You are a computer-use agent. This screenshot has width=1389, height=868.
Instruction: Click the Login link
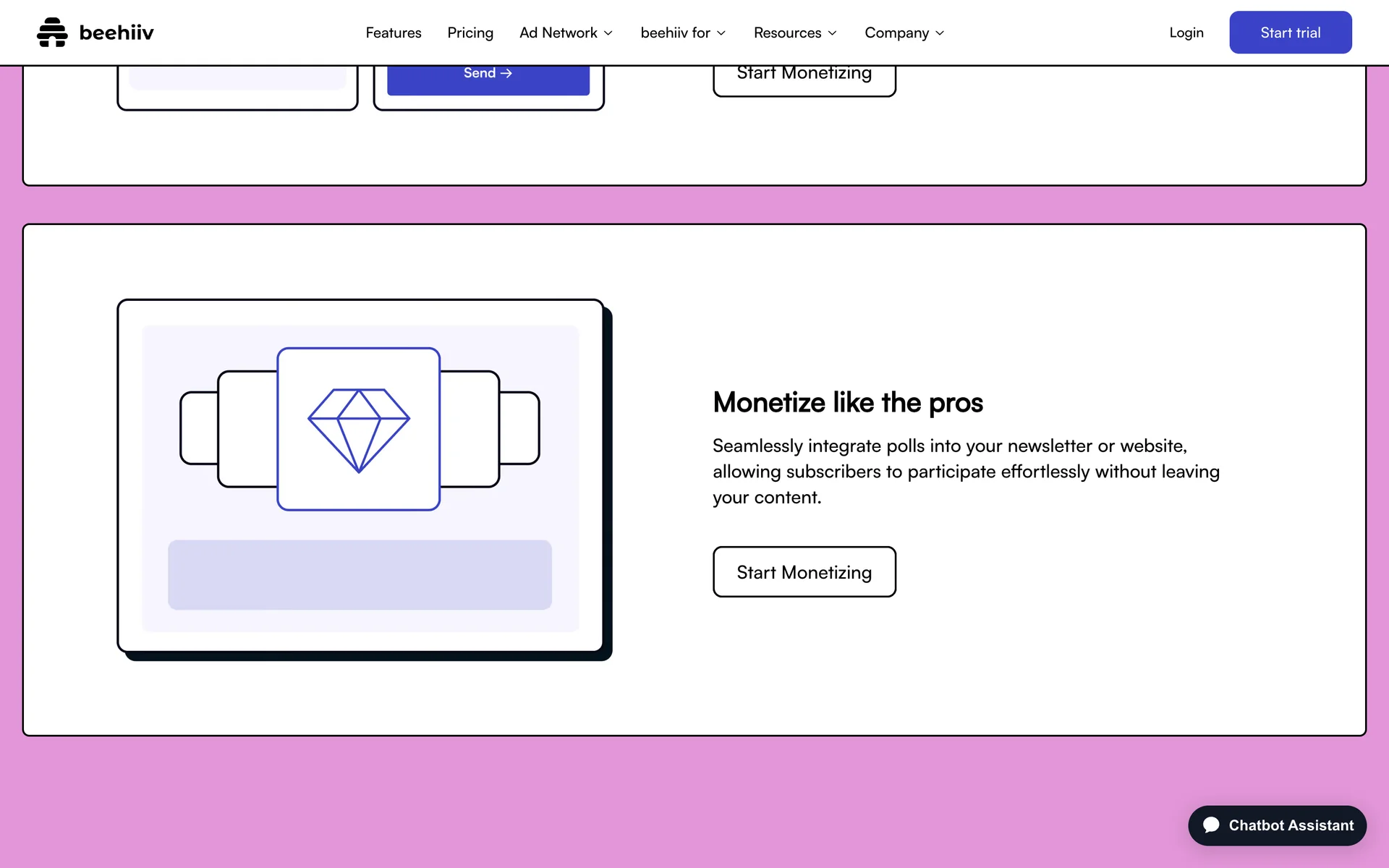pos(1186,33)
